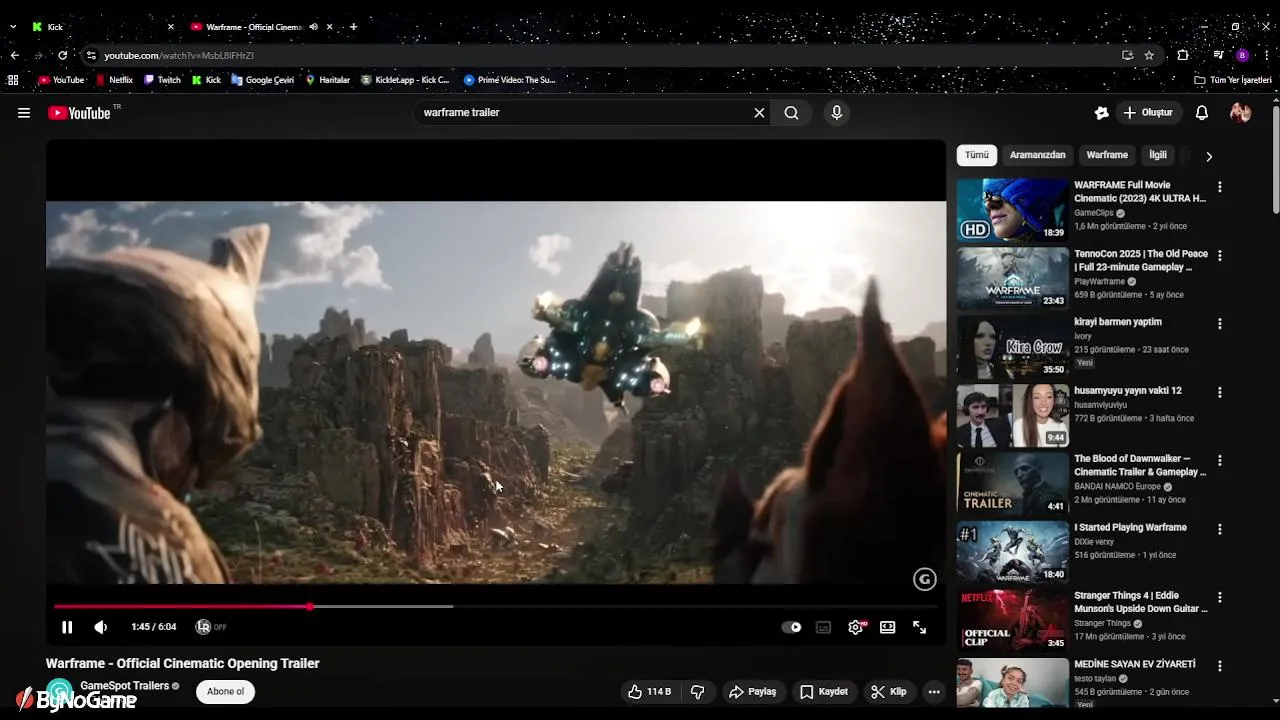Screen dimensions: 1280x720
Task: Open more actions three-dot menu below video
Action: pos(934,692)
